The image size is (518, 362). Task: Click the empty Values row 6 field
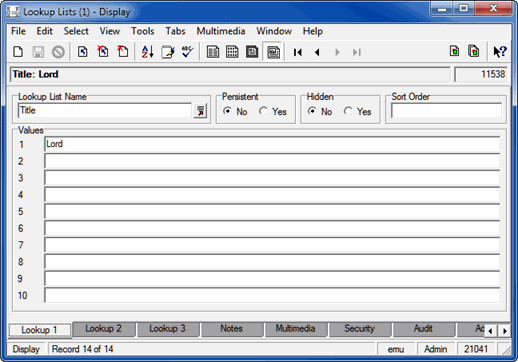pyautogui.click(x=272, y=228)
